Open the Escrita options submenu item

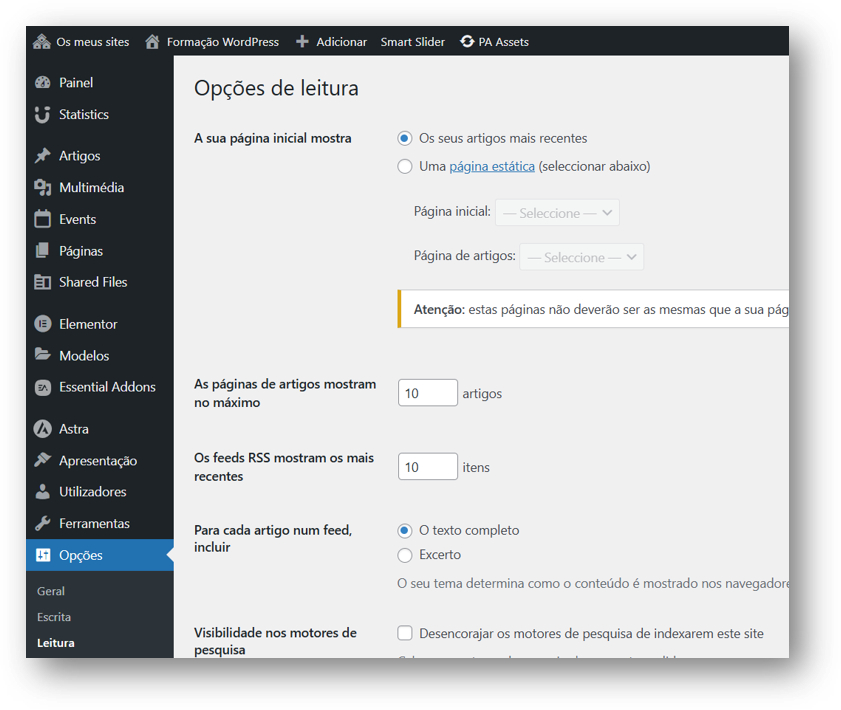point(54,617)
